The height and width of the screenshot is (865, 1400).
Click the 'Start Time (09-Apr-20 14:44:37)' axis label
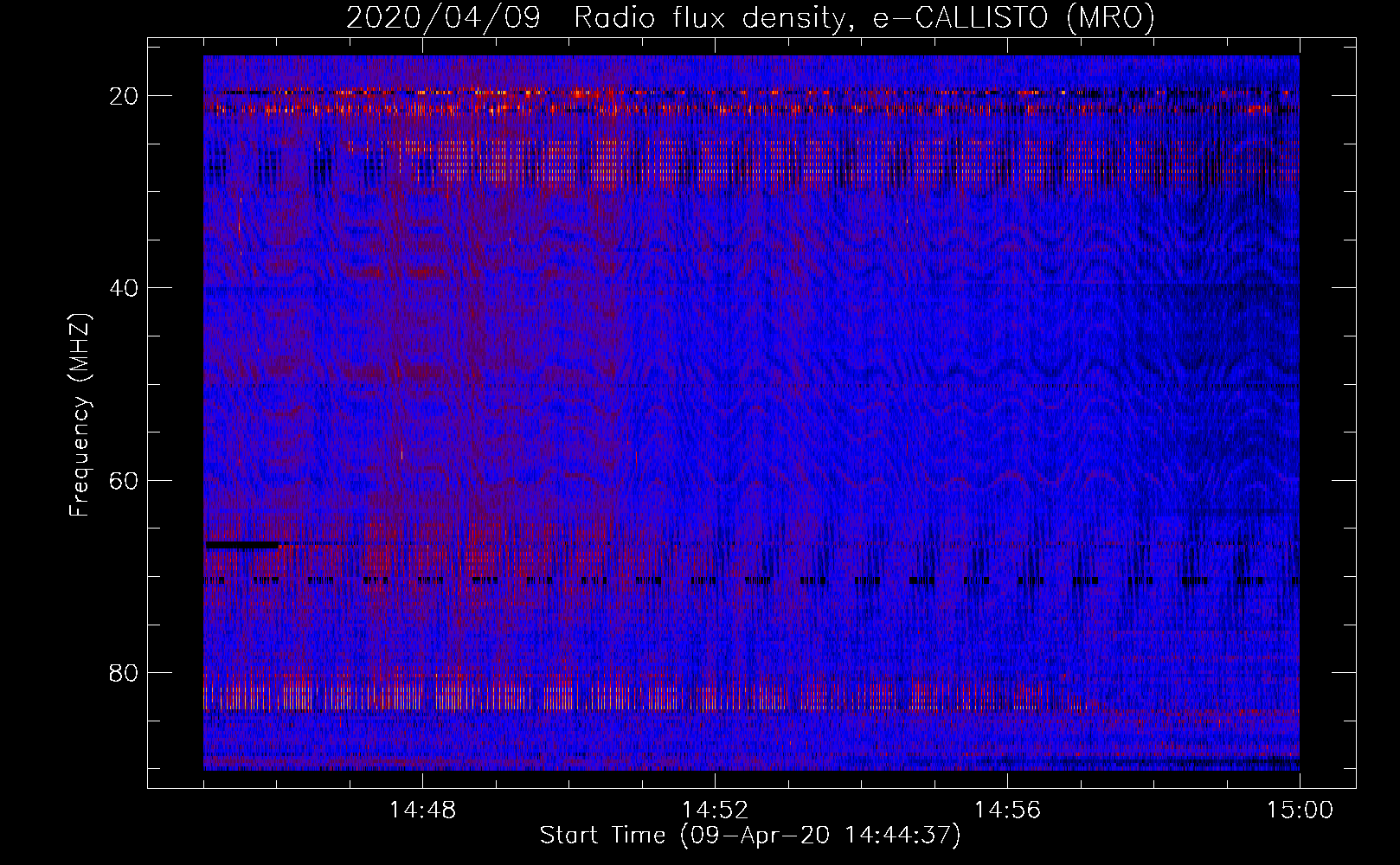click(x=750, y=836)
